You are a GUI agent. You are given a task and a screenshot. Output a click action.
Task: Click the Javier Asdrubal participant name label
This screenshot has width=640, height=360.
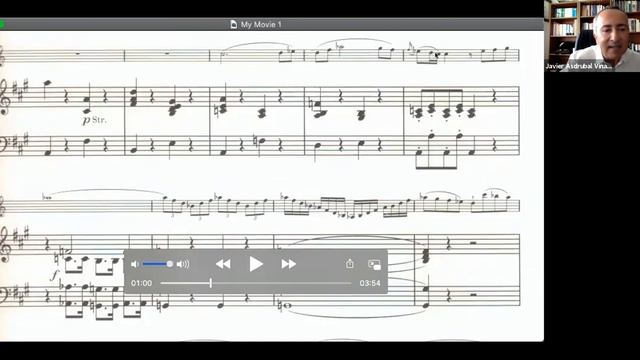[579, 66]
